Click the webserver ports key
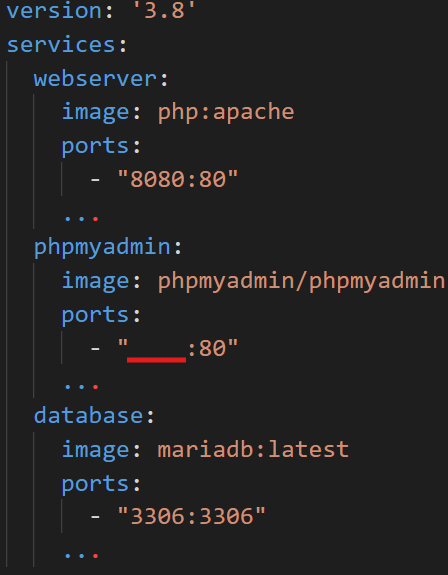This screenshot has width=448, height=575. click(x=95, y=147)
